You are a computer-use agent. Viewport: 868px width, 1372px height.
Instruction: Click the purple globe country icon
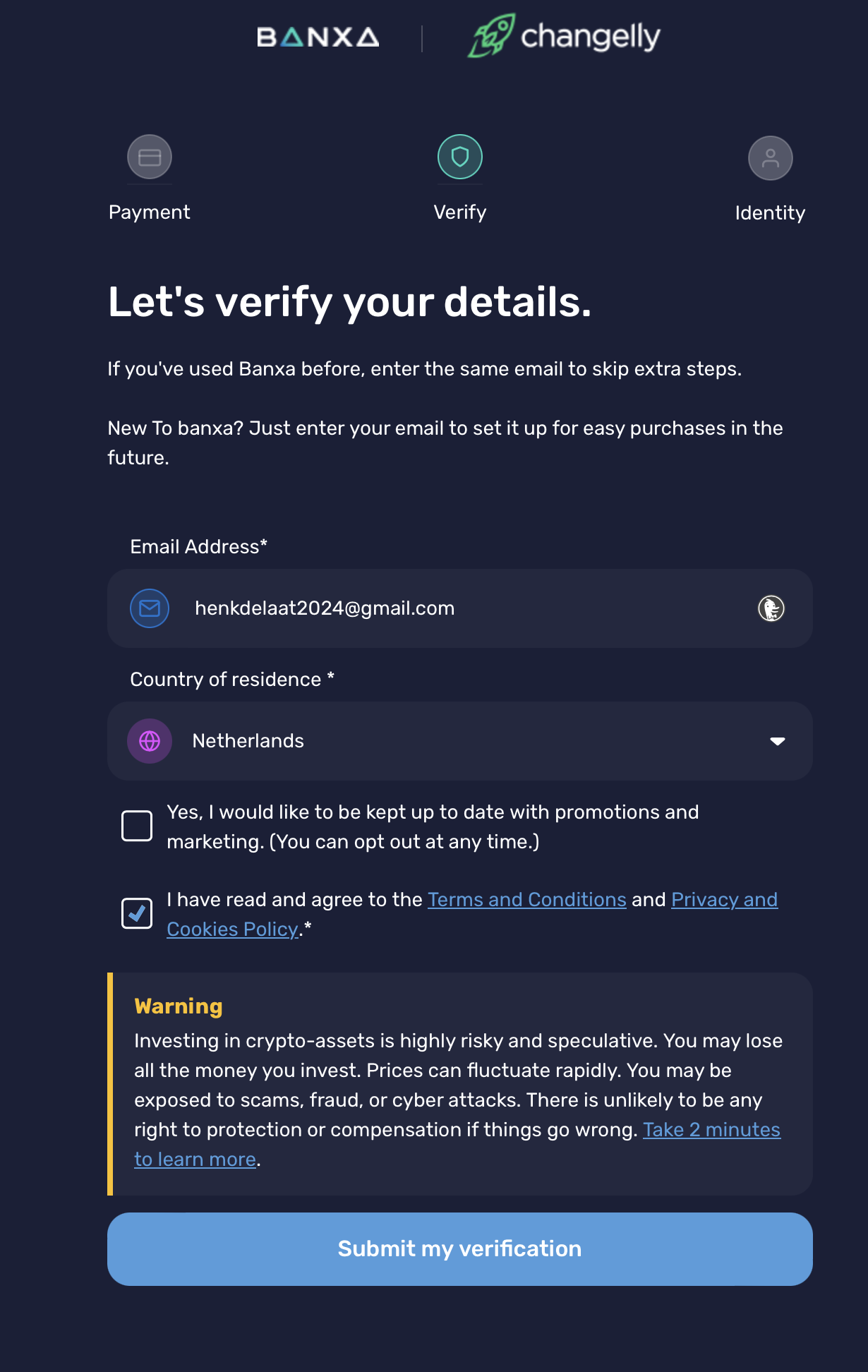150,741
